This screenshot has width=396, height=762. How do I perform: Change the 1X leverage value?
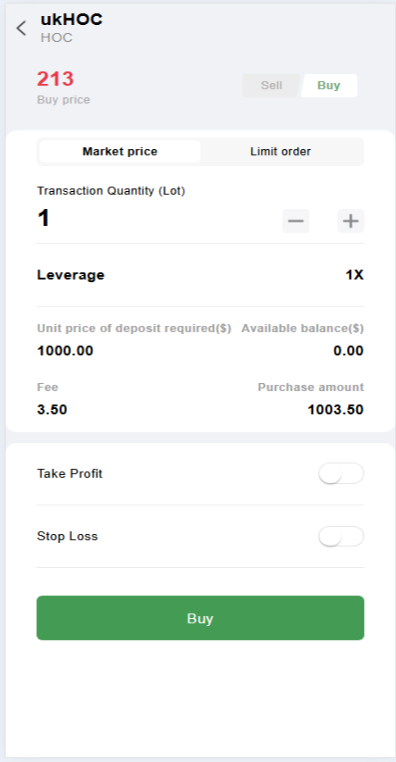click(x=355, y=275)
